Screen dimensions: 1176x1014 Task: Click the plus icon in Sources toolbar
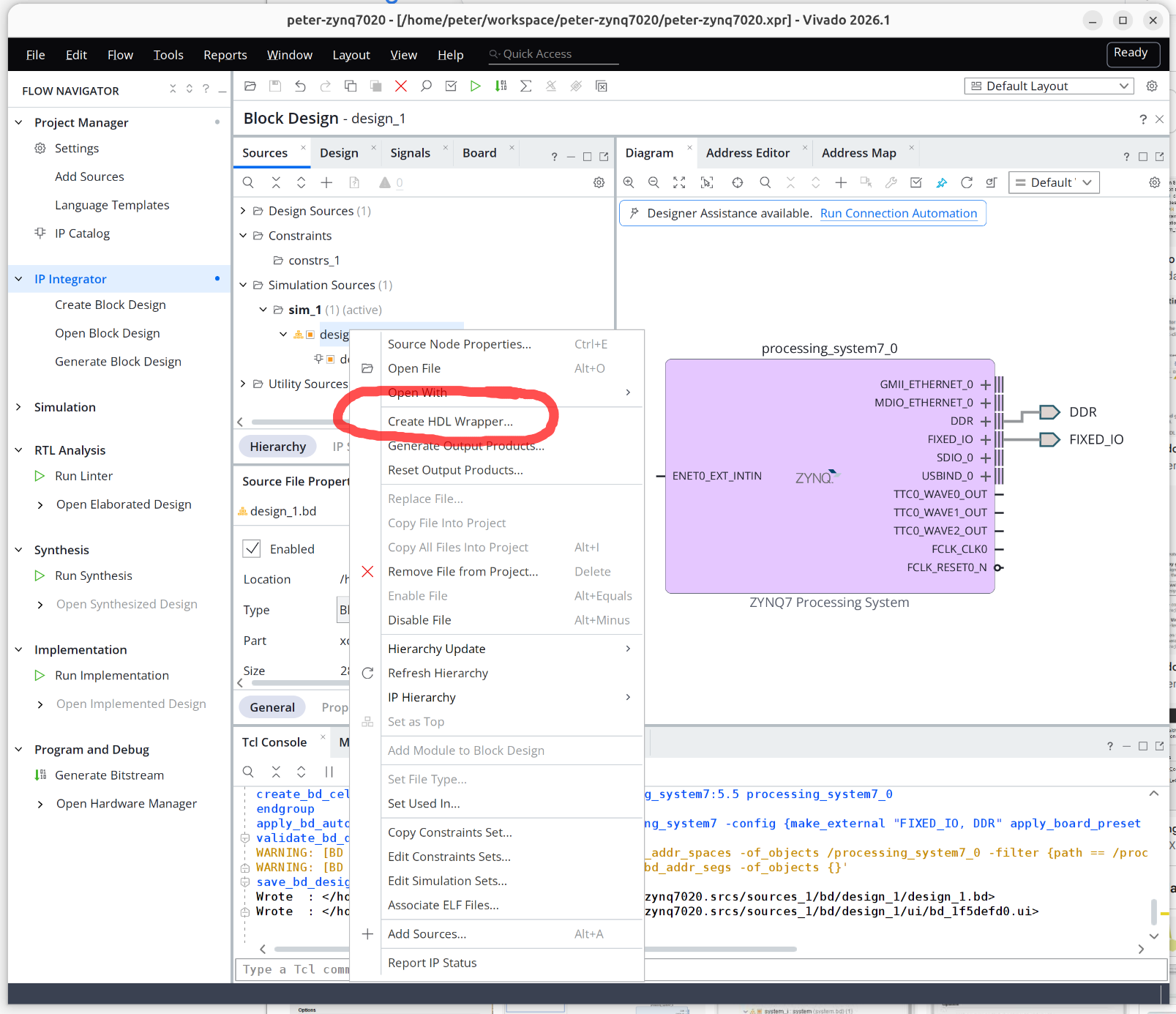point(326,183)
